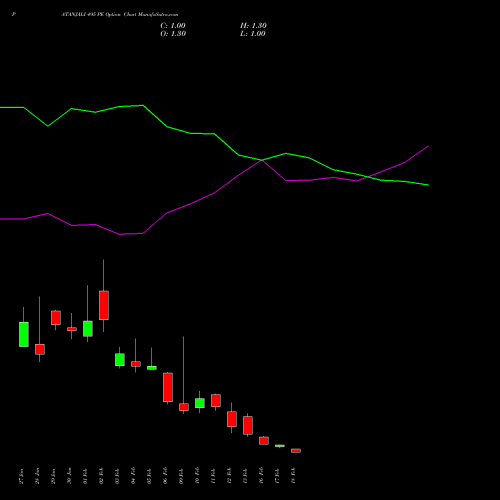Select the 27 Jan date label
The height and width of the screenshot is (500, 500).
[x=21, y=476]
